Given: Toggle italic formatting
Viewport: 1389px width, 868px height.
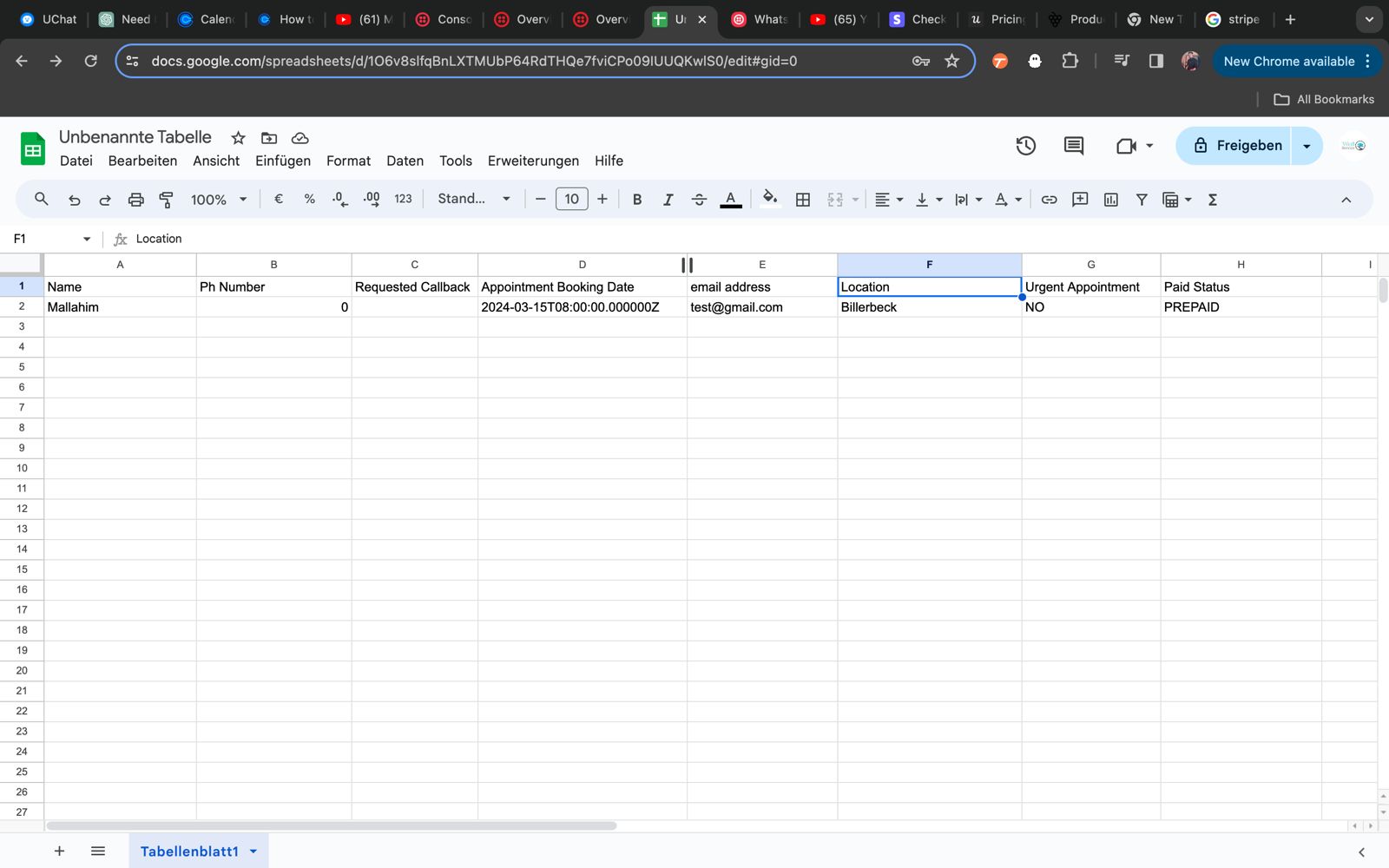Looking at the screenshot, I should pyautogui.click(x=668, y=200).
